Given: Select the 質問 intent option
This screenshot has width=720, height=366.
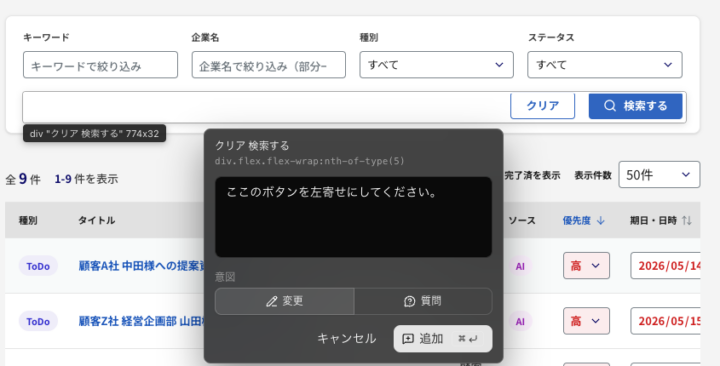Looking at the screenshot, I should (423, 301).
